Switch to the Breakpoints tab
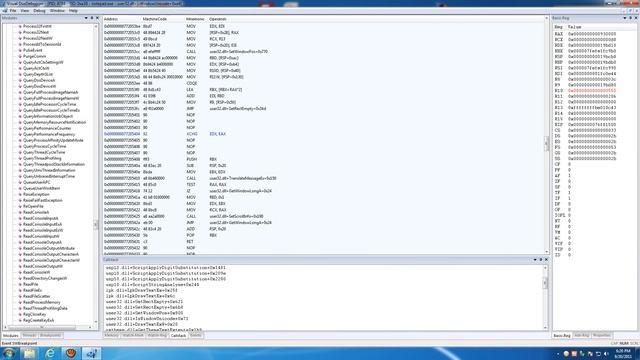The width and height of the screenshot is (640, 360). click(50, 336)
